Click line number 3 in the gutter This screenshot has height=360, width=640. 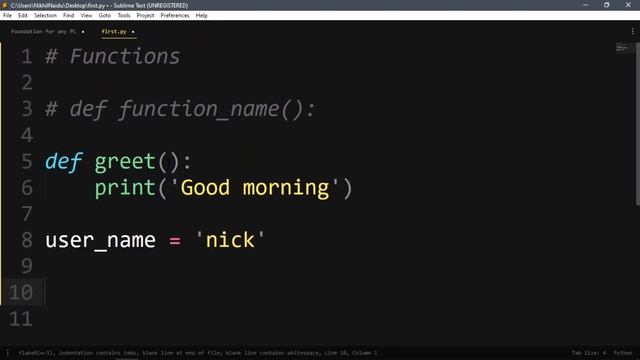(x=27, y=109)
